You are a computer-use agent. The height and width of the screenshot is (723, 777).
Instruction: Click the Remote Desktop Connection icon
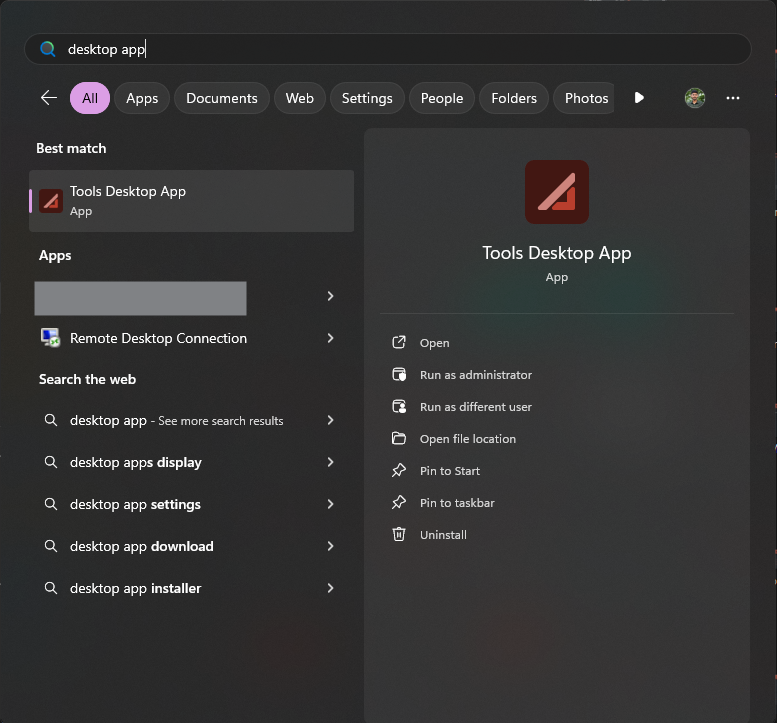click(x=51, y=338)
